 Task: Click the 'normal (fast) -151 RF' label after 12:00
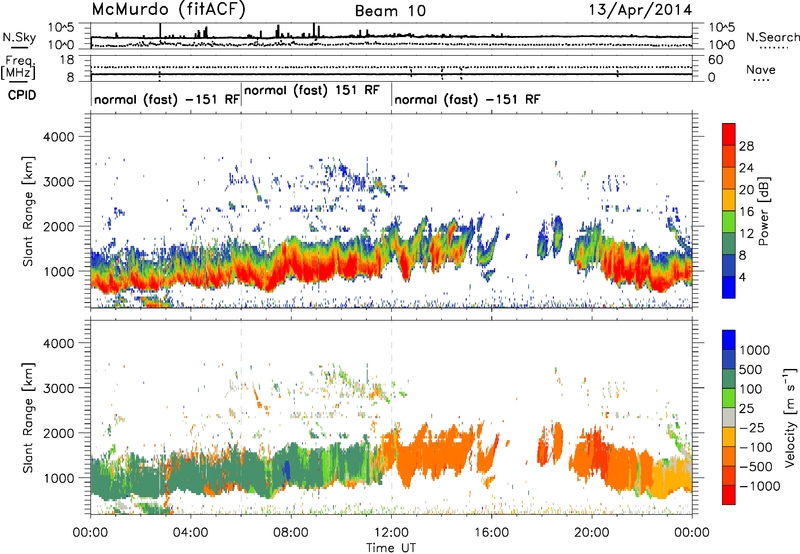coord(467,99)
